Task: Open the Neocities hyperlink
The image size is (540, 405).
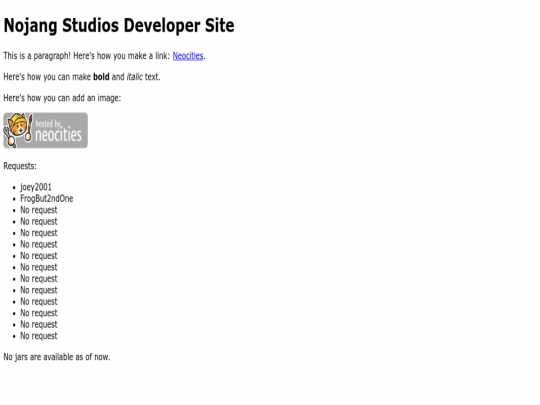Action: pos(188,56)
